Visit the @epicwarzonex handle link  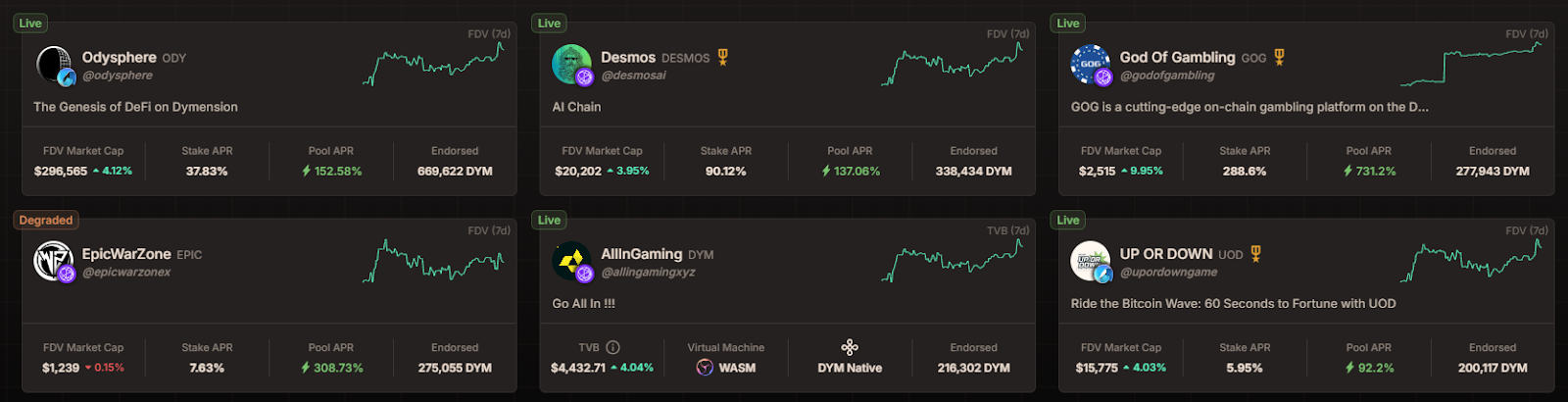126,272
